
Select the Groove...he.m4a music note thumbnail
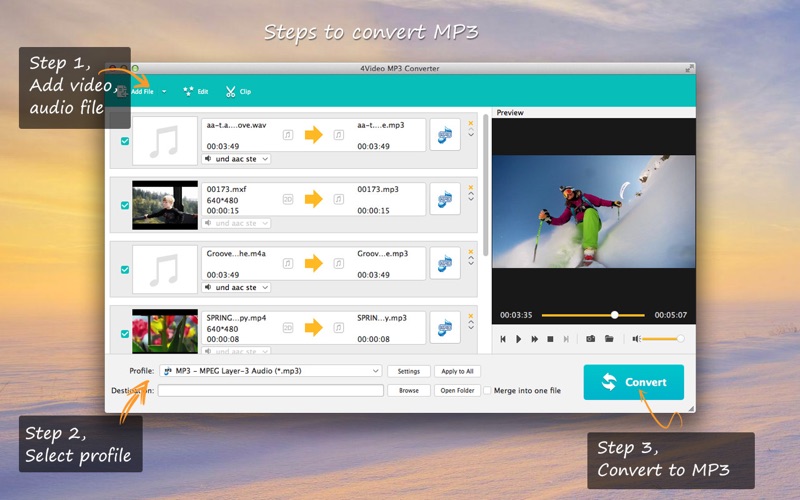(165, 269)
